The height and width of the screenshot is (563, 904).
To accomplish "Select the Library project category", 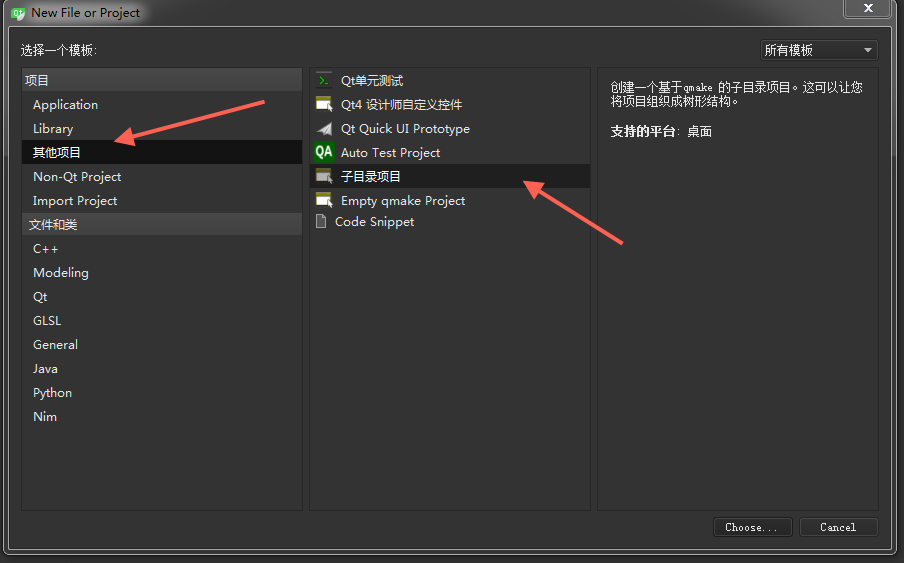I will pyautogui.click(x=162, y=129).
